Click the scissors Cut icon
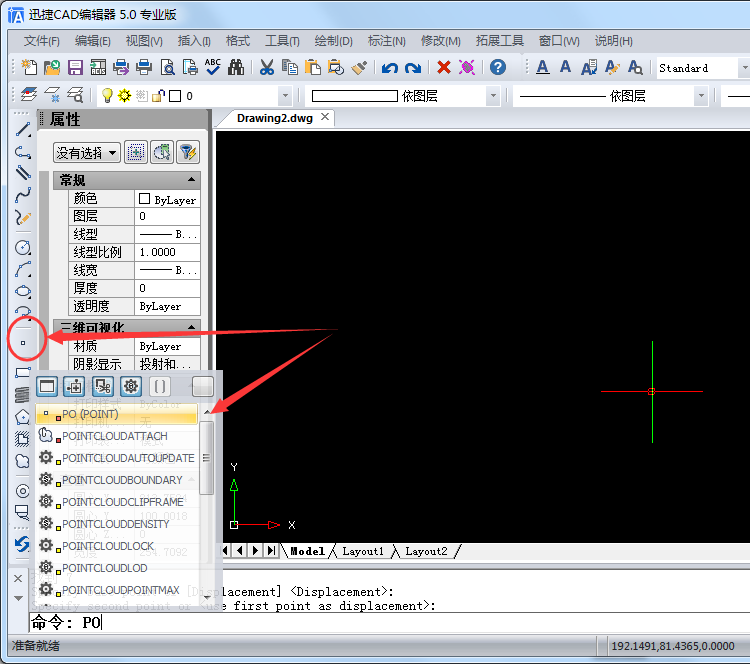Screen dimensions: 750x664 point(267,68)
